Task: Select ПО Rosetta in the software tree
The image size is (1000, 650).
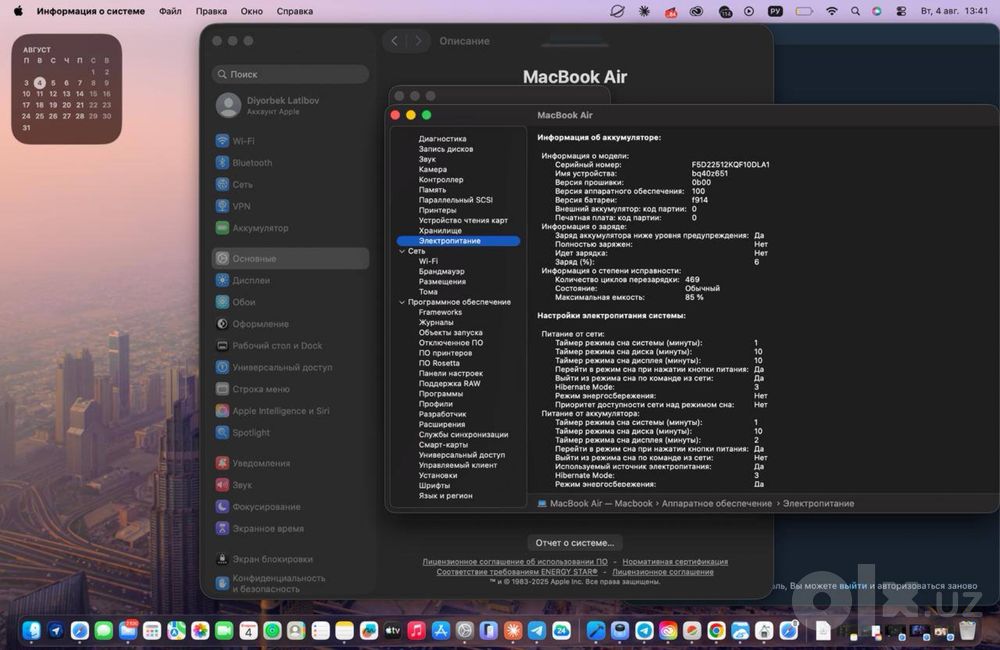Action: [x=439, y=364]
